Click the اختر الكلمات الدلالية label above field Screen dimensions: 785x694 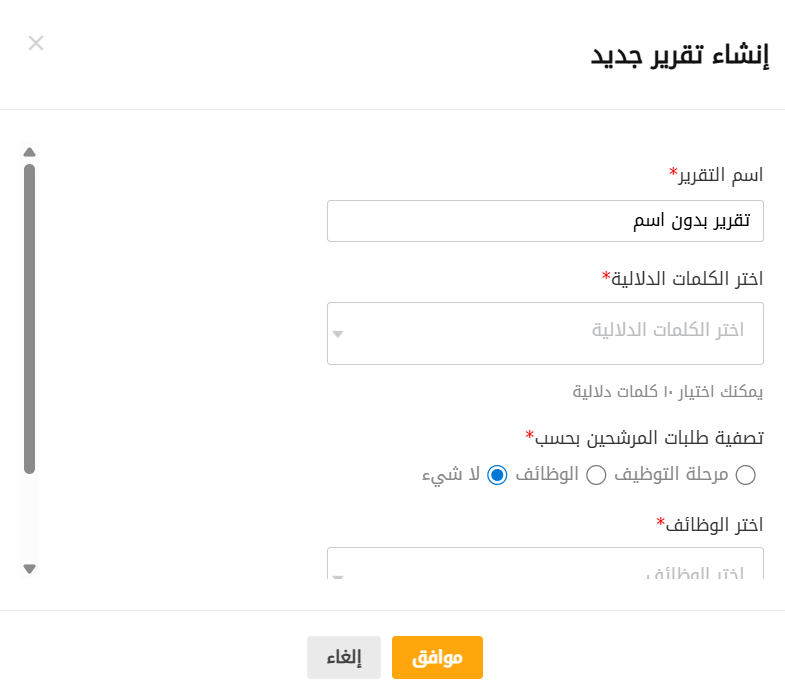pyautogui.click(x=682, y=277)
